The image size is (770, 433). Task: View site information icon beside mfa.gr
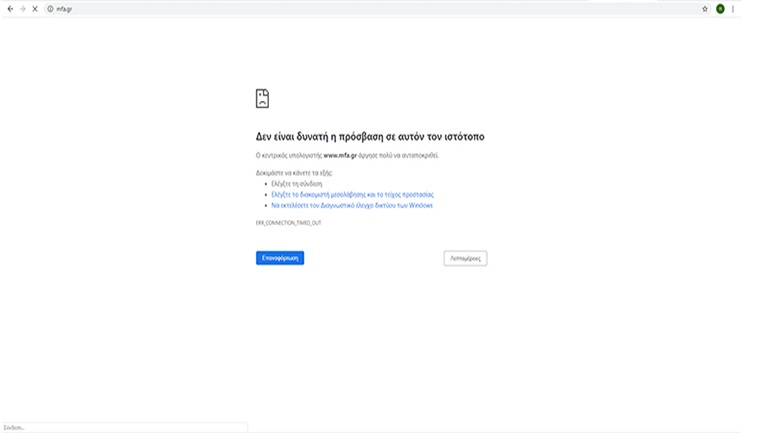(x=50, y=9)
